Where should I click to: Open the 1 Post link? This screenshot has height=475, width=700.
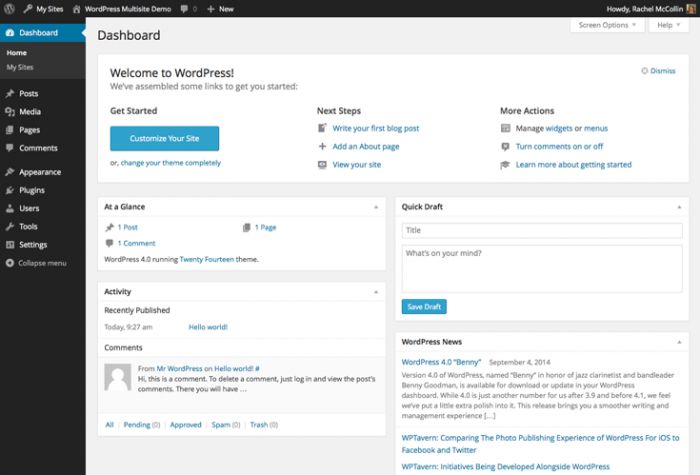click(x=128, y=227)
